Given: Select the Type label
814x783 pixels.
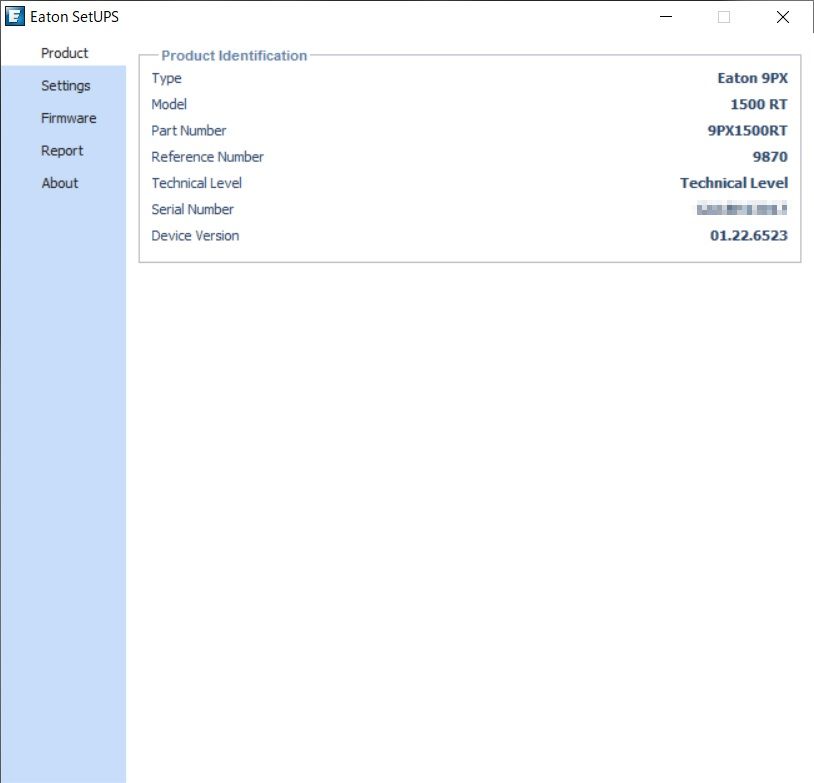Looking at the screenshot, I should tap(167, 78).
